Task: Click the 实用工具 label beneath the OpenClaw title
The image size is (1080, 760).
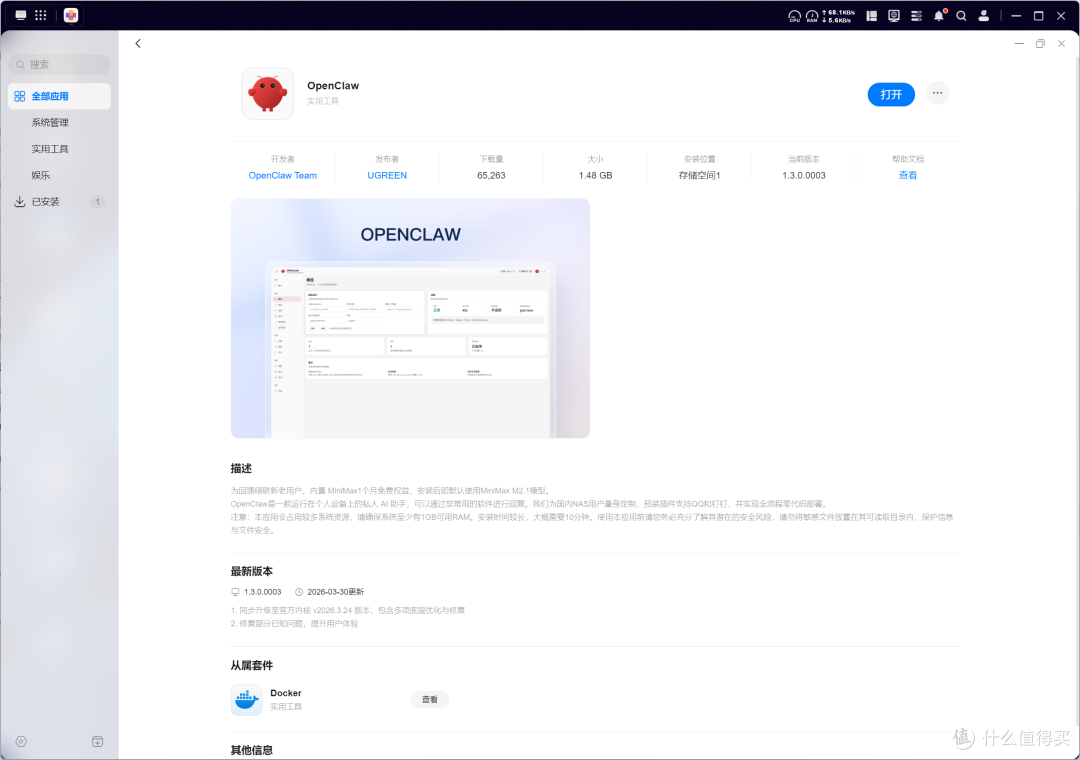Action: 322,101
